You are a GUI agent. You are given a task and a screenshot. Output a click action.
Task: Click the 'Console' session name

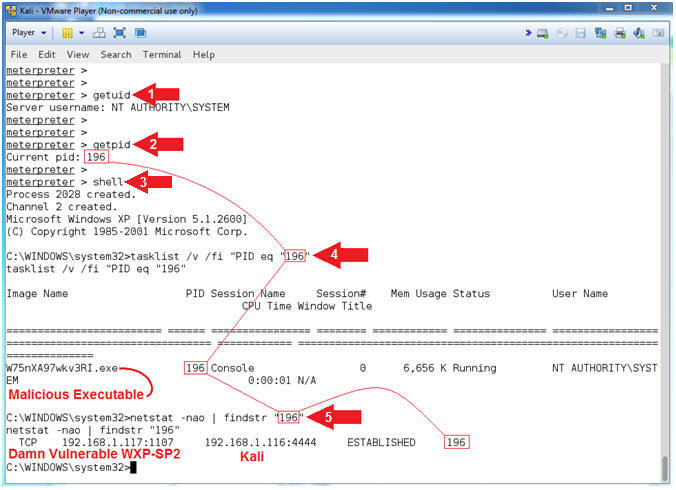pos(232,368)
